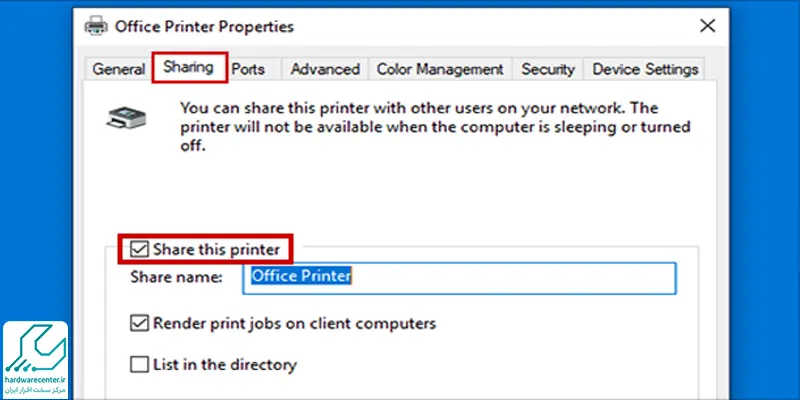Close the Office Printer Properties dialog
800x400 pixels.
pyautogui.click(x=707, y=26)
